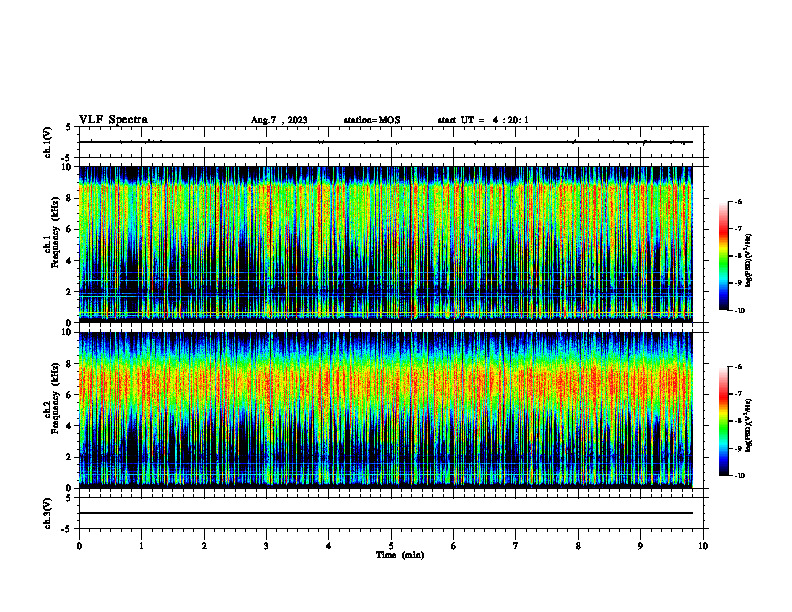Click the time axis tick label '1'

[141, 546]
